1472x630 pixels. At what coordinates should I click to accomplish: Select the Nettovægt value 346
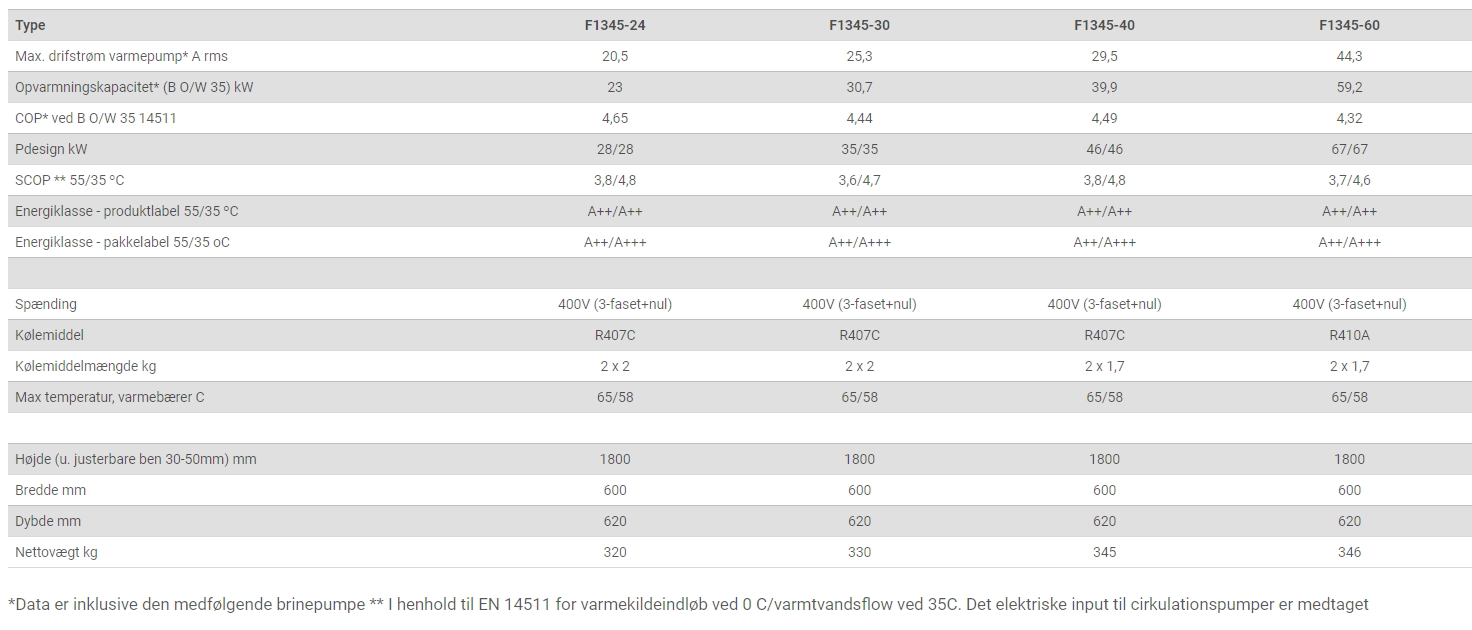click(x=1349, y=552)
